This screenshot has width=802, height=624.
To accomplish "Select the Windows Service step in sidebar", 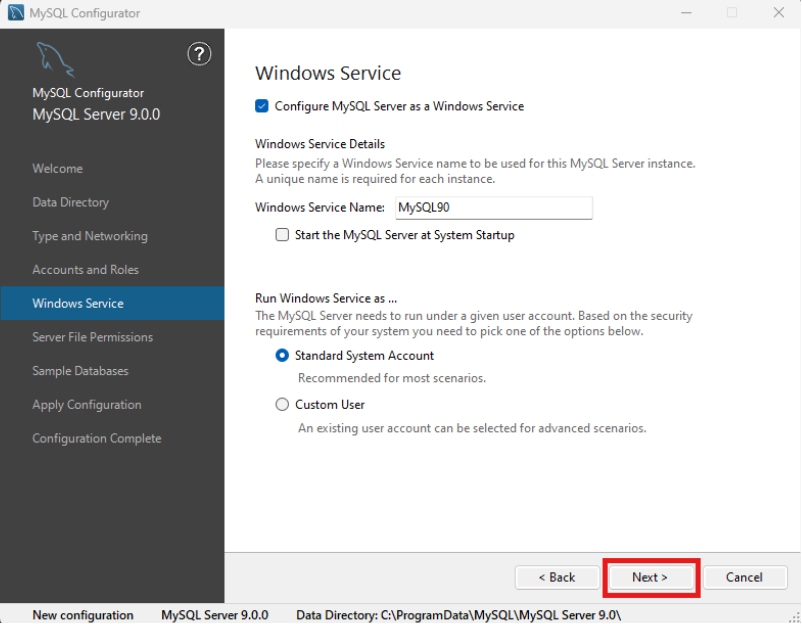I will (112, 303).
